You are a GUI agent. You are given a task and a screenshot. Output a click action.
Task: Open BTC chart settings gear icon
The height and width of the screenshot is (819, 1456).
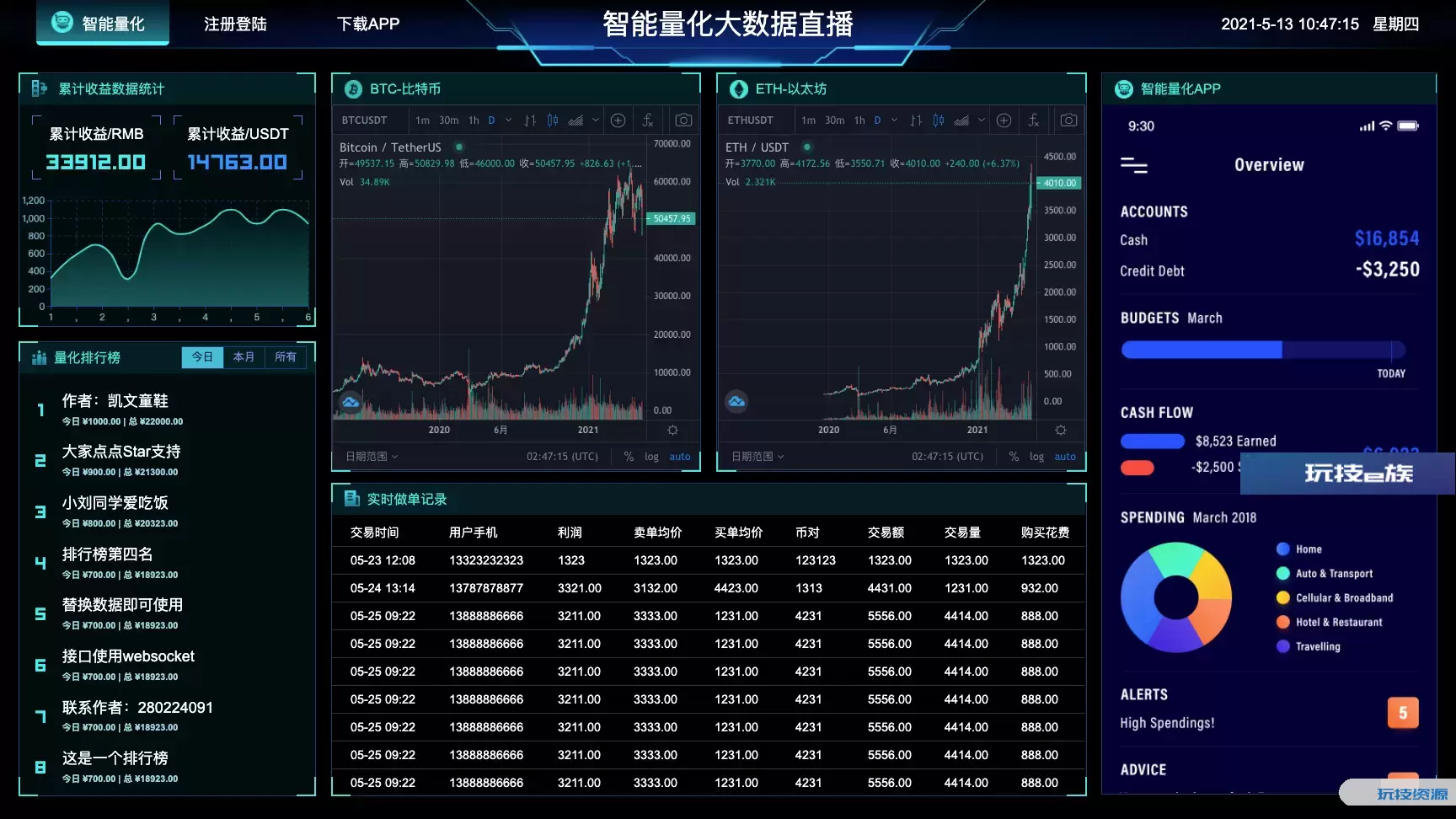(x=672, y=430)
